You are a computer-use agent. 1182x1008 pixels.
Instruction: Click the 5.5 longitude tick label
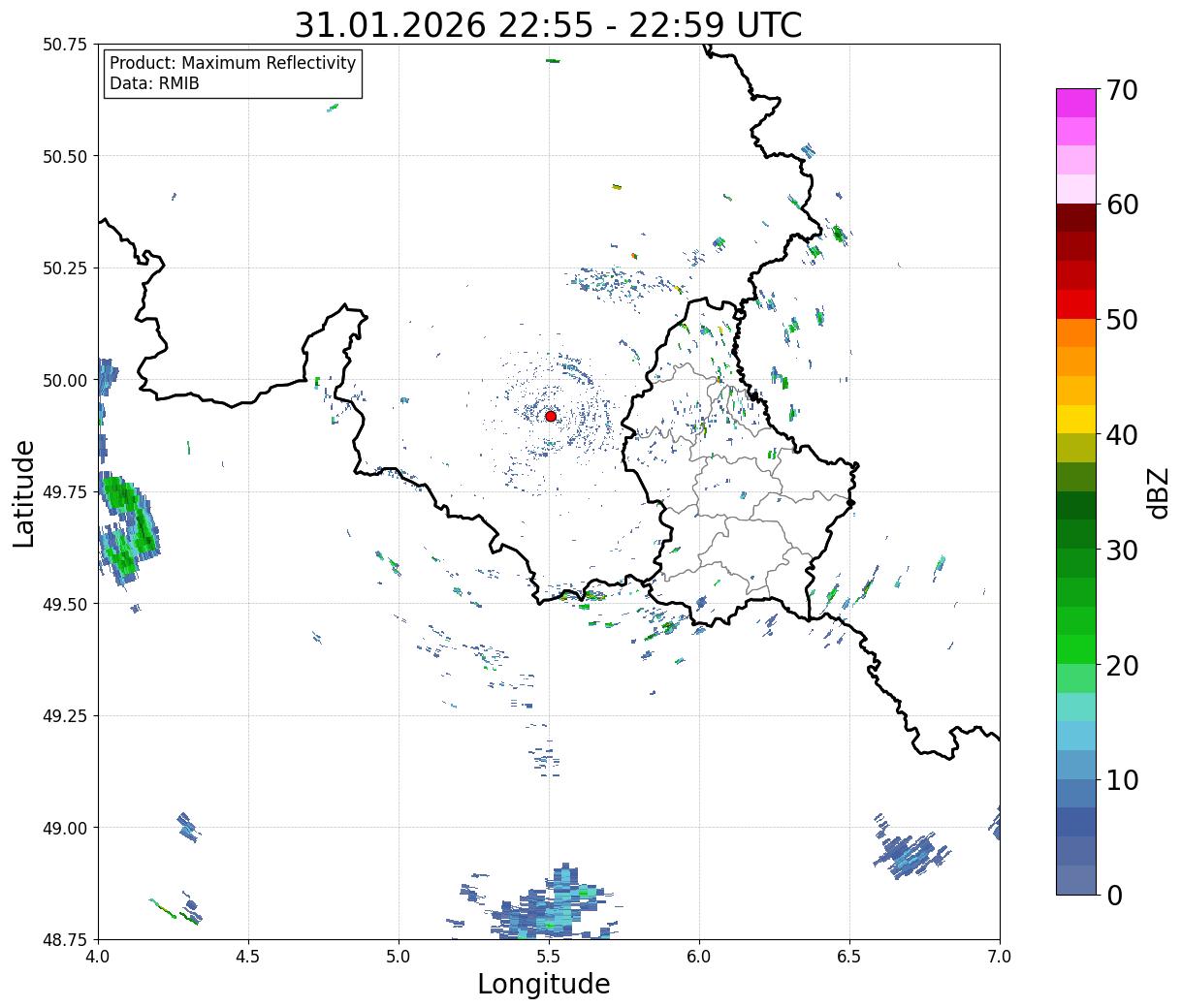[549, 957]
